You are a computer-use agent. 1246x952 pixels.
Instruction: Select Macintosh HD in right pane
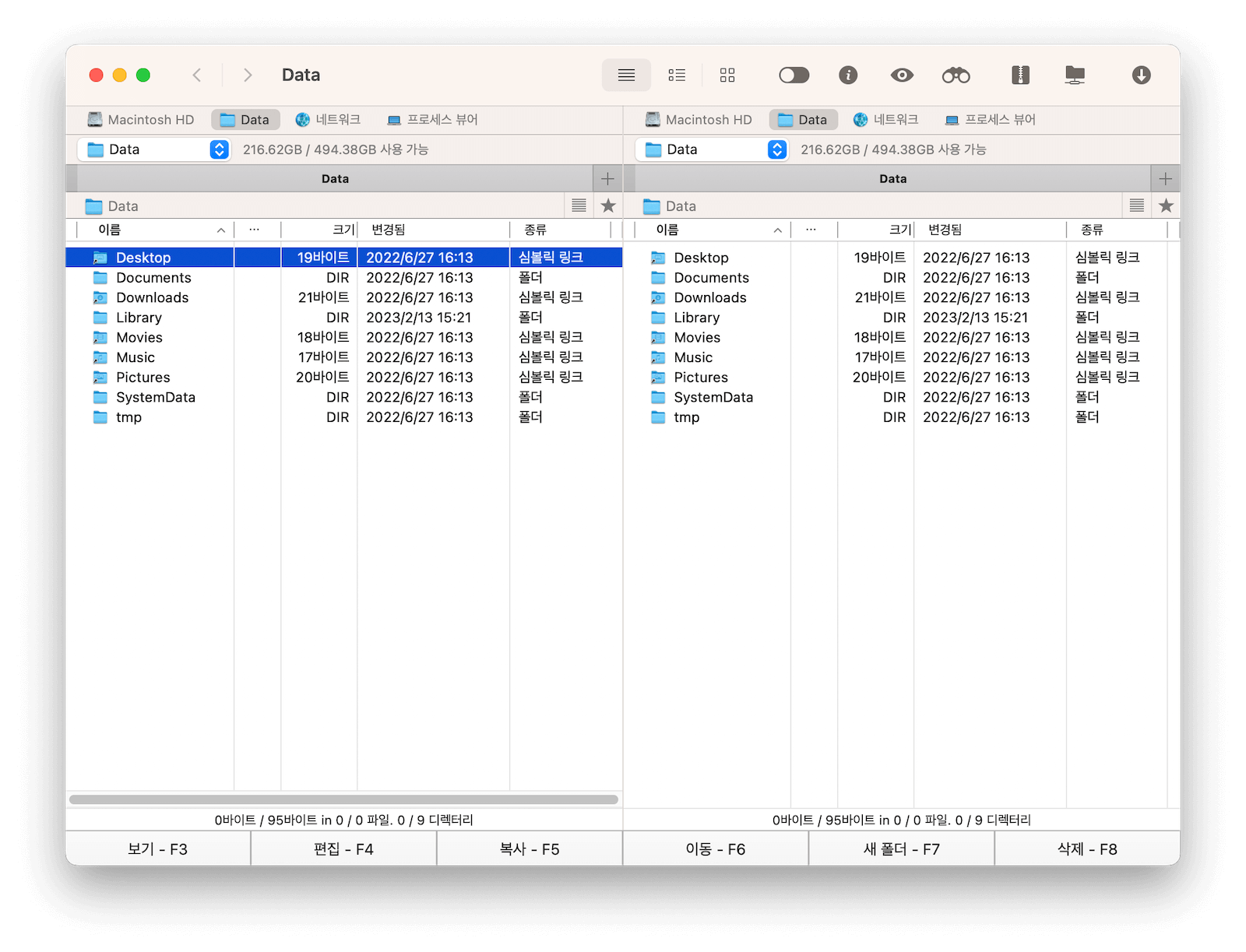point(699,119)
